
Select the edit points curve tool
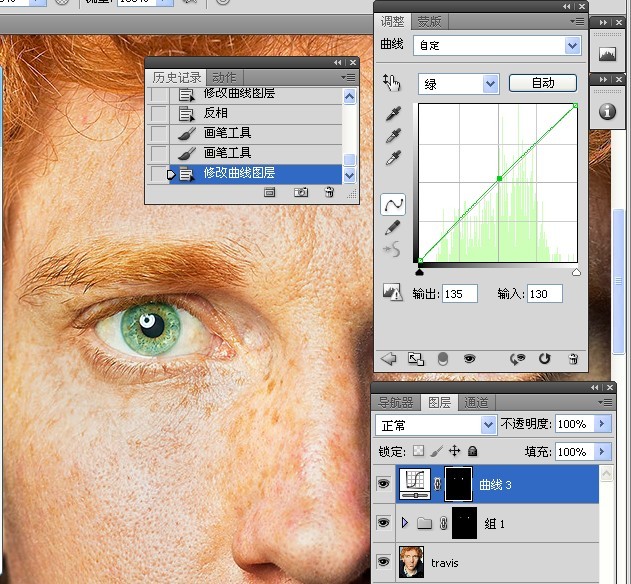coord(393,204)
